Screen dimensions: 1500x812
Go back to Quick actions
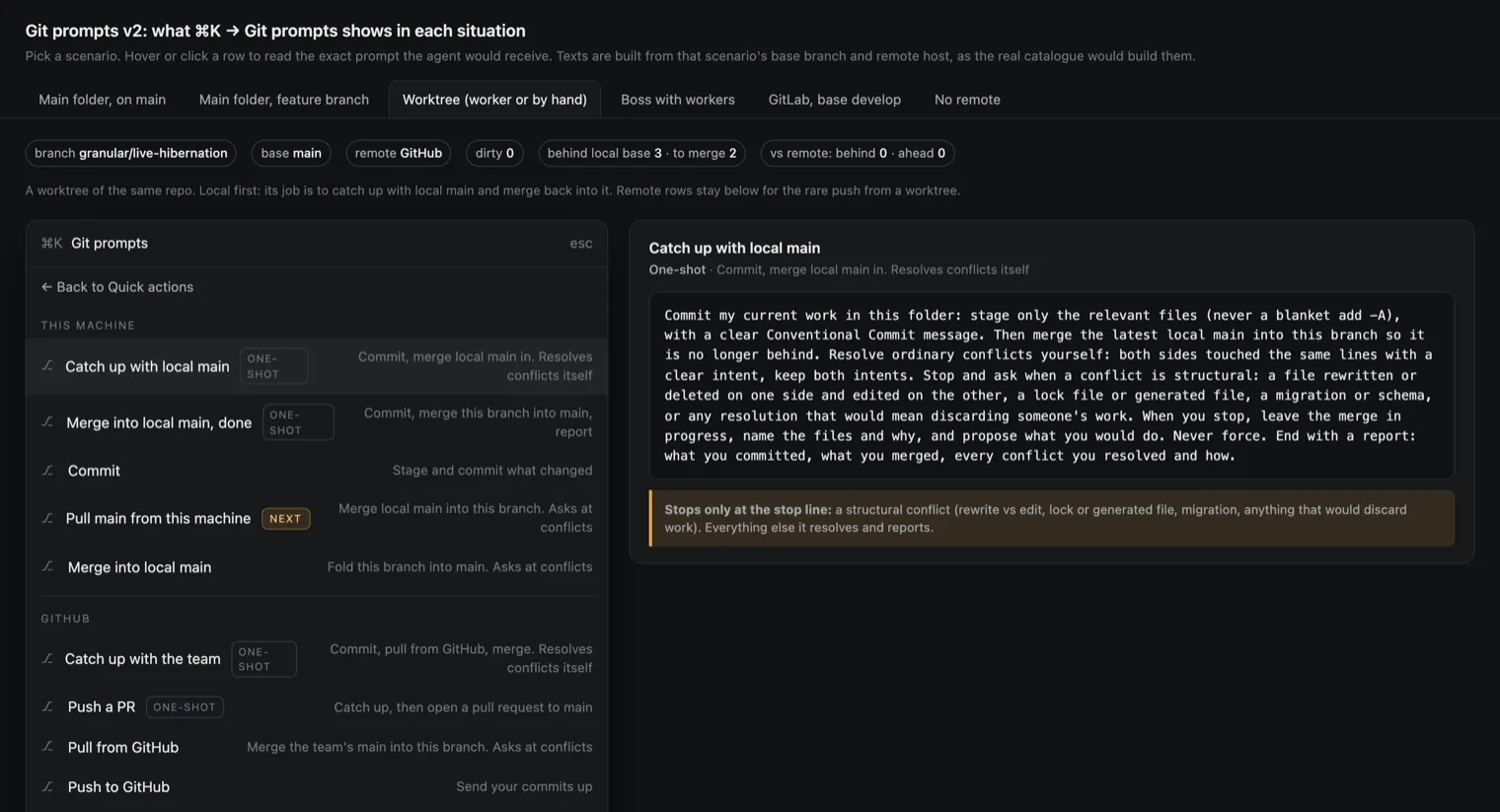coord(117,287)
